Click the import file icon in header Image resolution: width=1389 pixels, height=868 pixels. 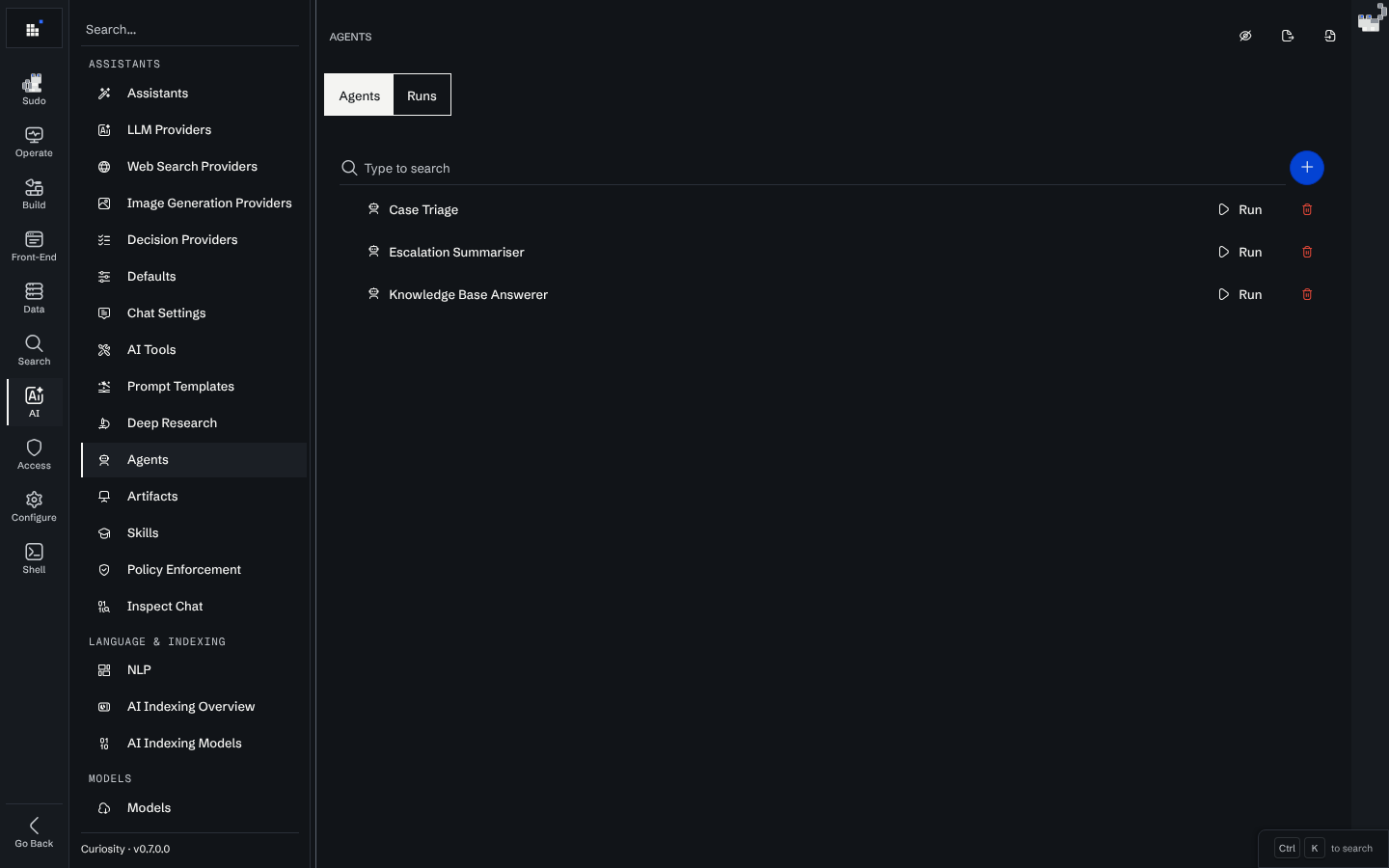coord(1330,36)
